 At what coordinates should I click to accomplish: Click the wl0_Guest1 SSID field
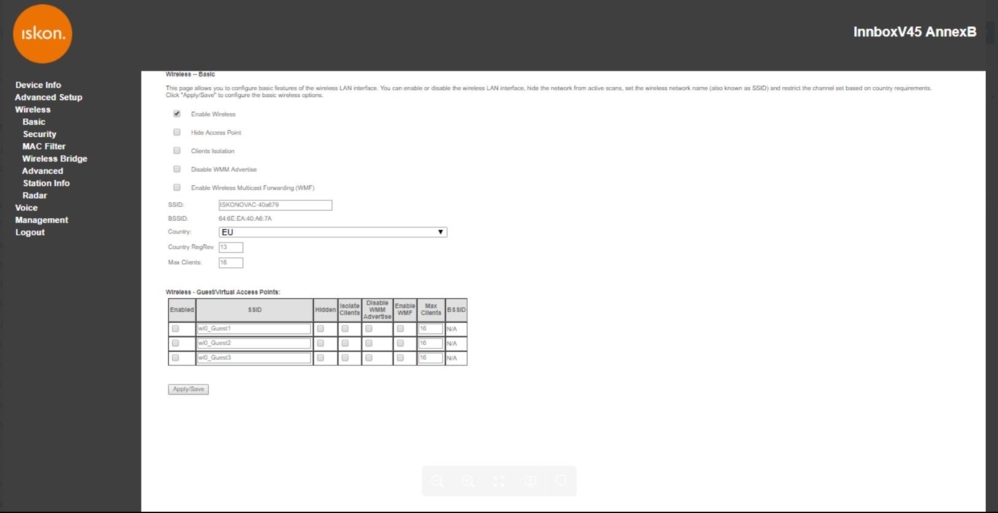[x=254, y=328]
